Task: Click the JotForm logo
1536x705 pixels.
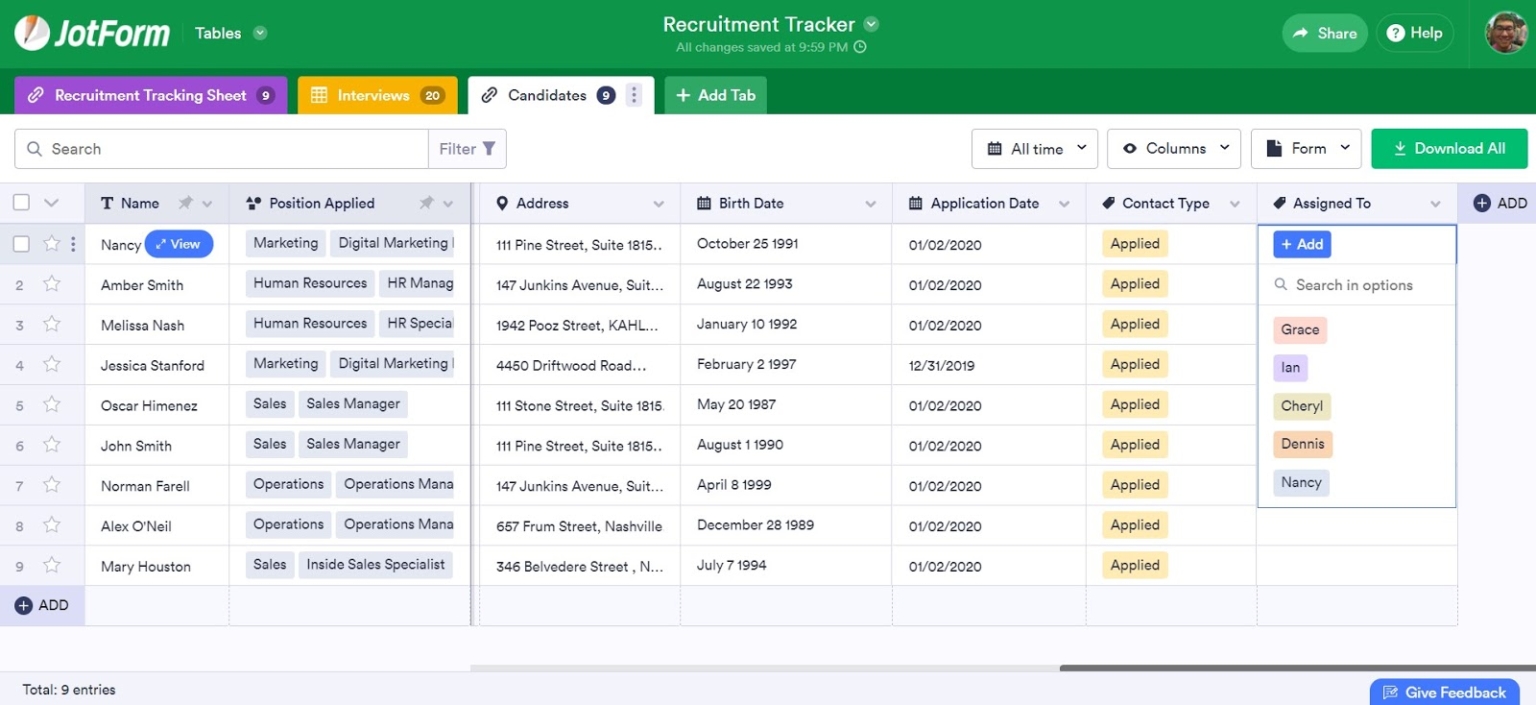Action: coord(92,32)
